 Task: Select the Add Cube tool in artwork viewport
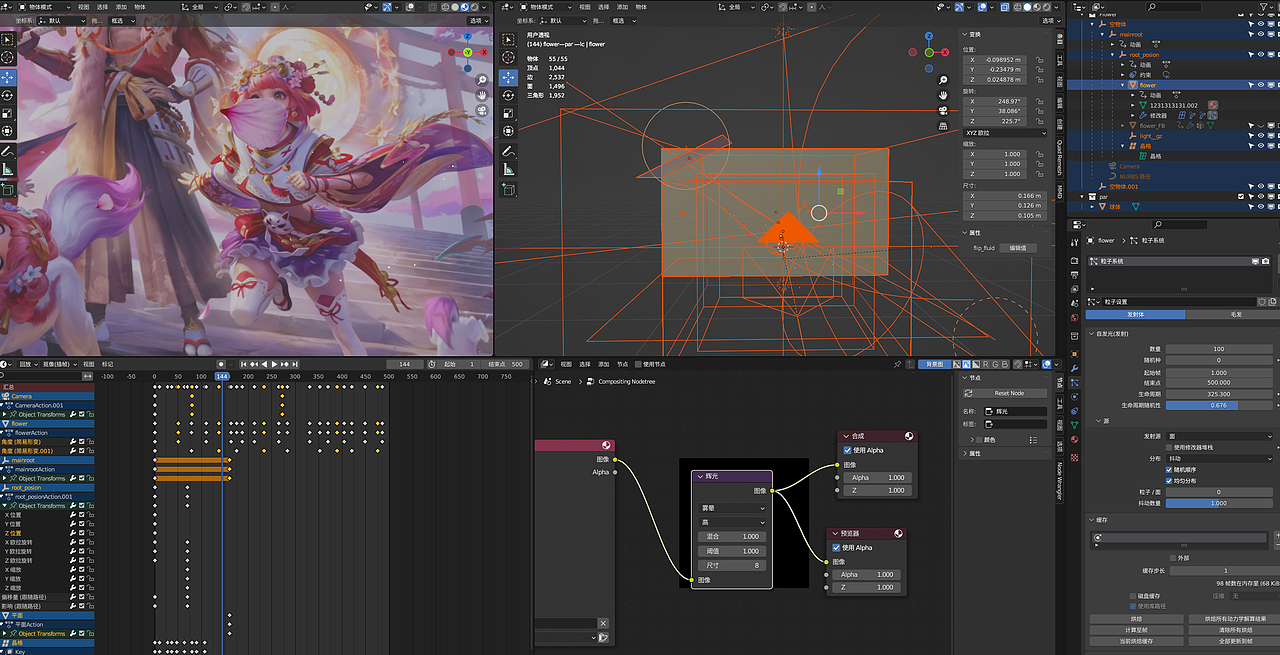point(8,189)
